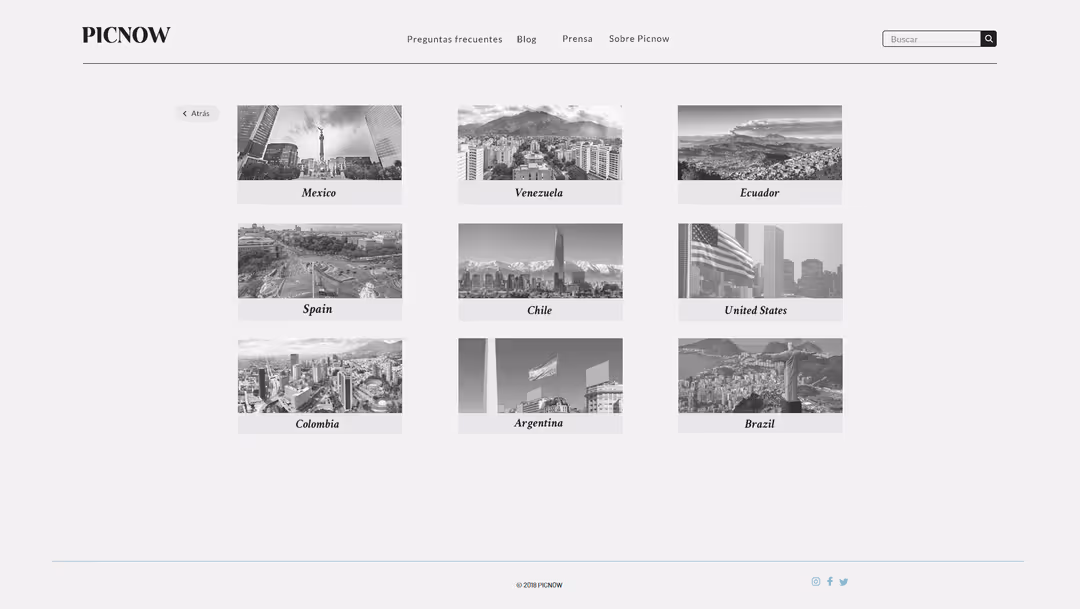The image size is (1080, 609).
Task: Select the Mexico photo thumbnail
Action: click(319, 143)
